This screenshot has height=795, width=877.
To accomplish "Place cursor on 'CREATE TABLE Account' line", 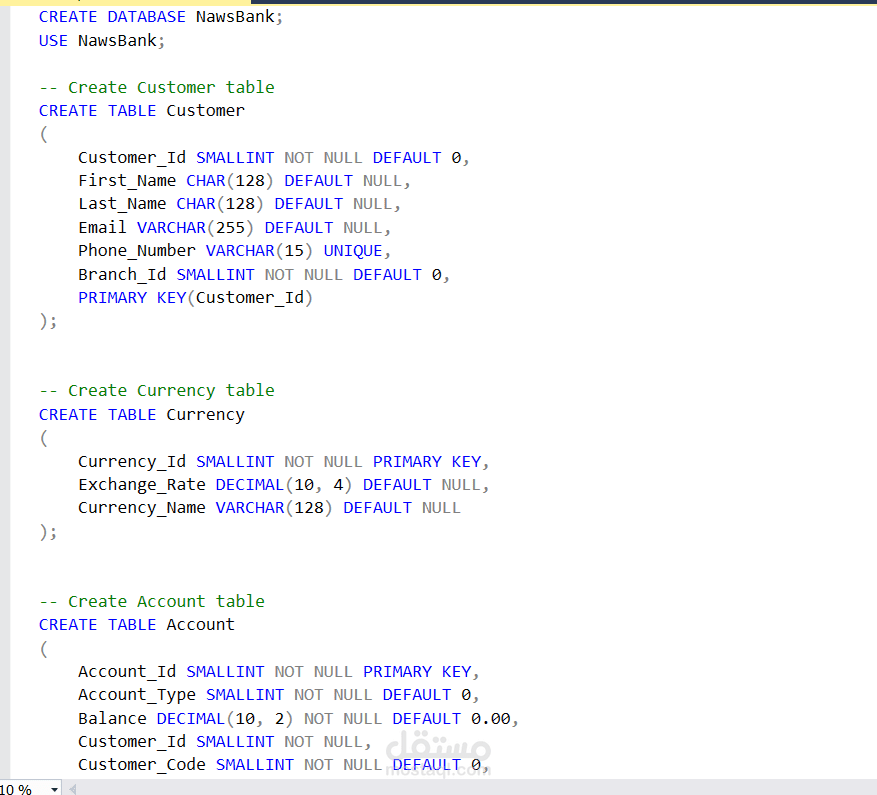I will (x=136, y=624).
